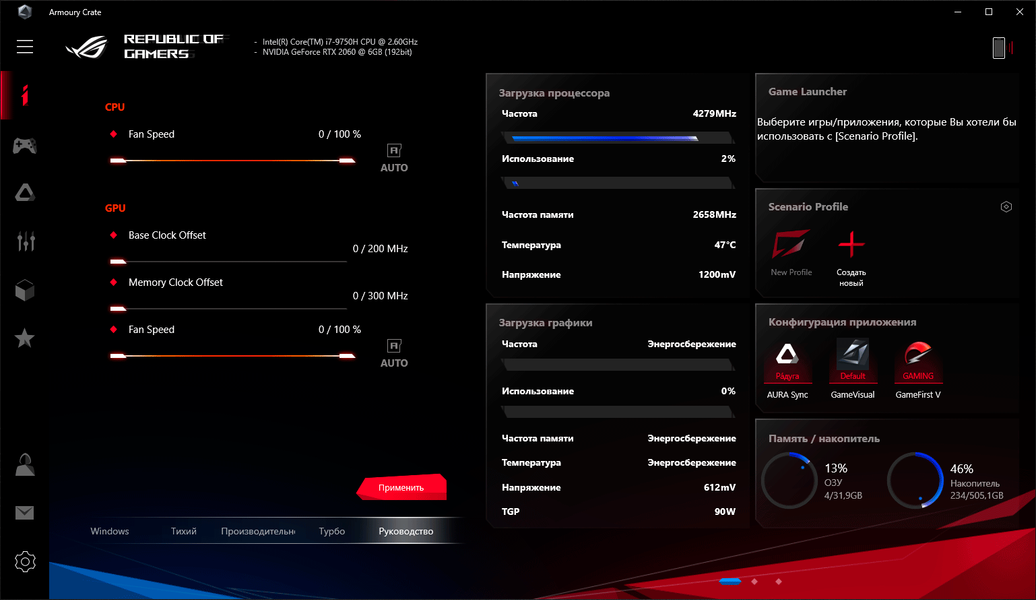Switch to Windows mode tab
Viewport: 1036px width, 600px height.
pyautogui.click(x=110, y=531)
